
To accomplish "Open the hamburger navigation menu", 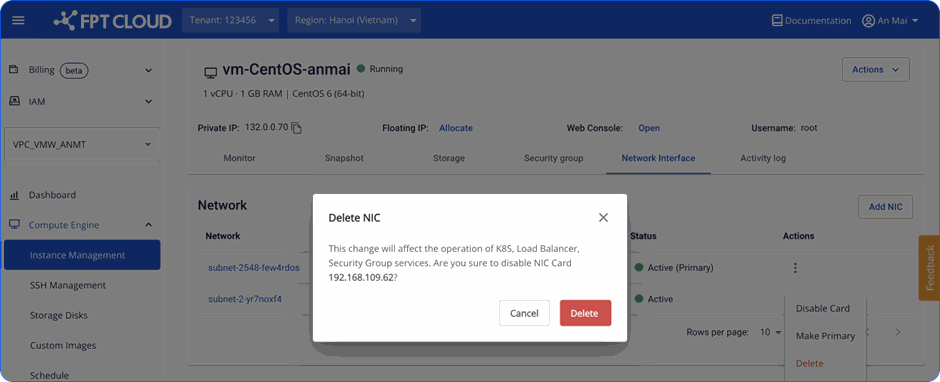I will (19, 20).
